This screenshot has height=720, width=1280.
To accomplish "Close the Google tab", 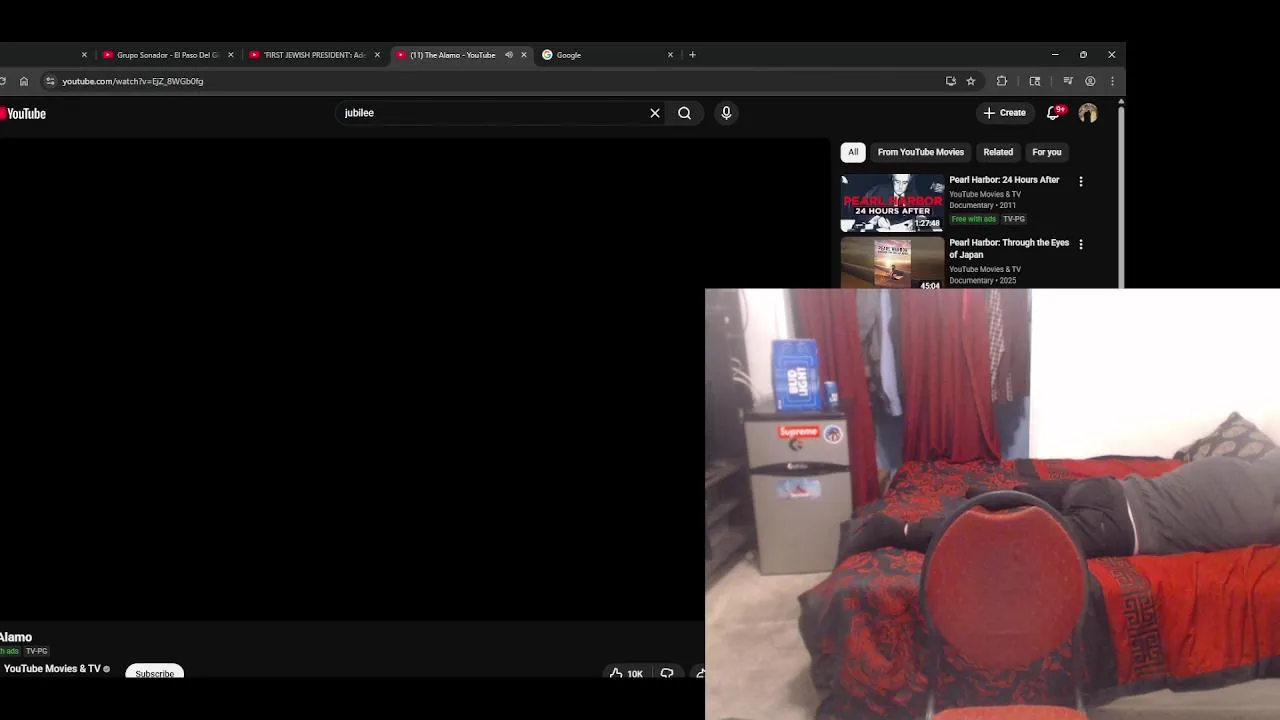I will (670, 55).
